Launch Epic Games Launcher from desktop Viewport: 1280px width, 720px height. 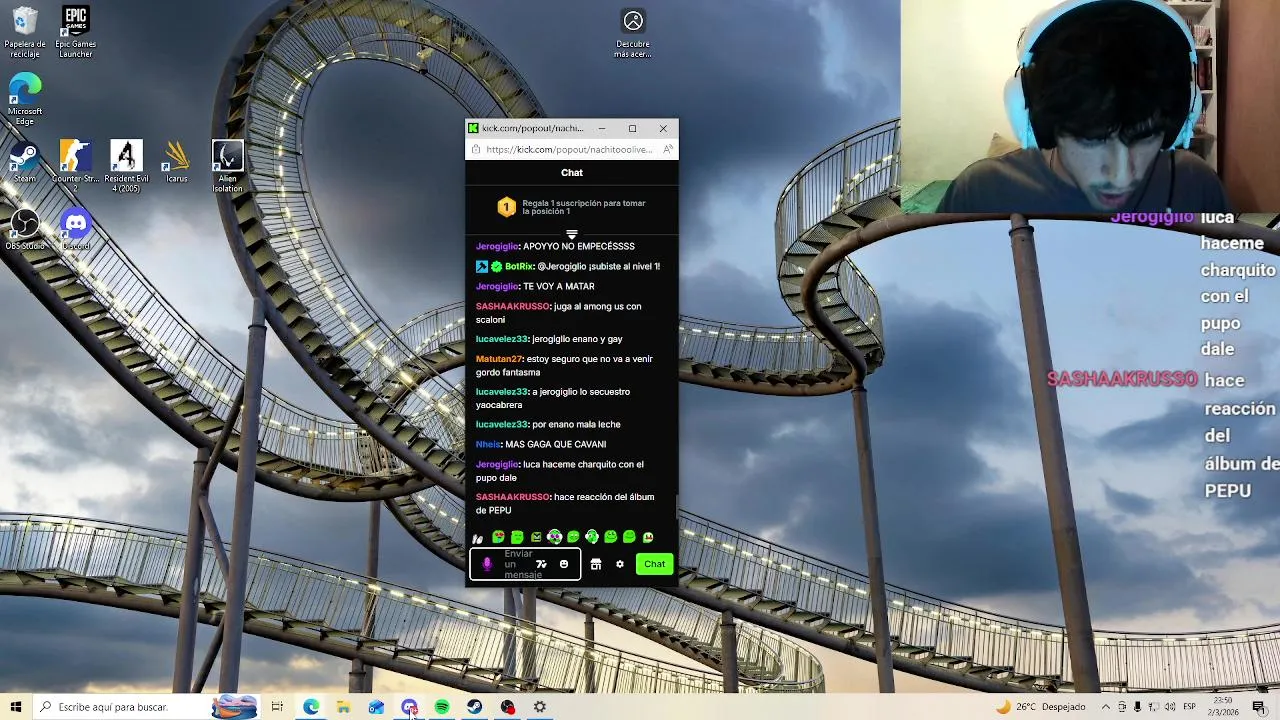pyautogui.click(x=75, y=32)
